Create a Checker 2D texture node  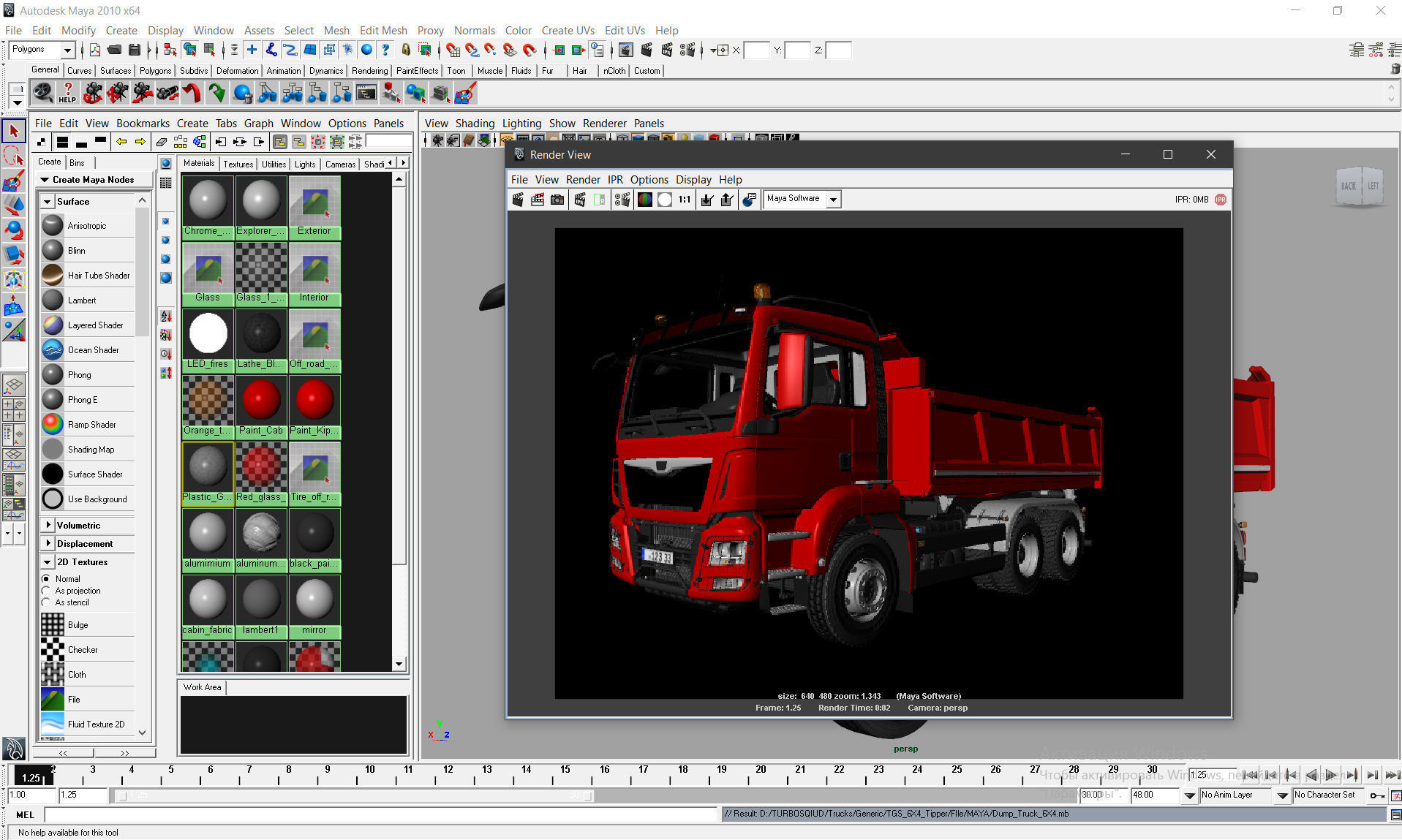click(x=88, y=649)
